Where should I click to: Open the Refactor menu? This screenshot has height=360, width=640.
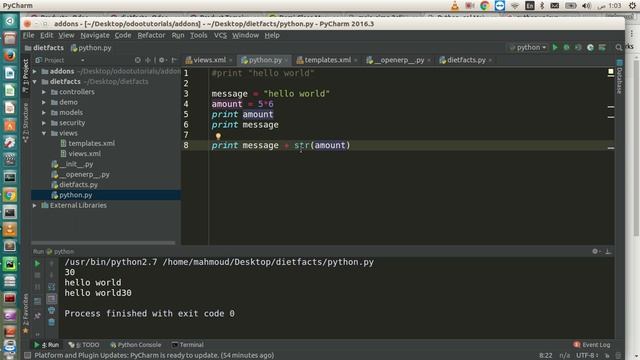click(x=151, y=36)
